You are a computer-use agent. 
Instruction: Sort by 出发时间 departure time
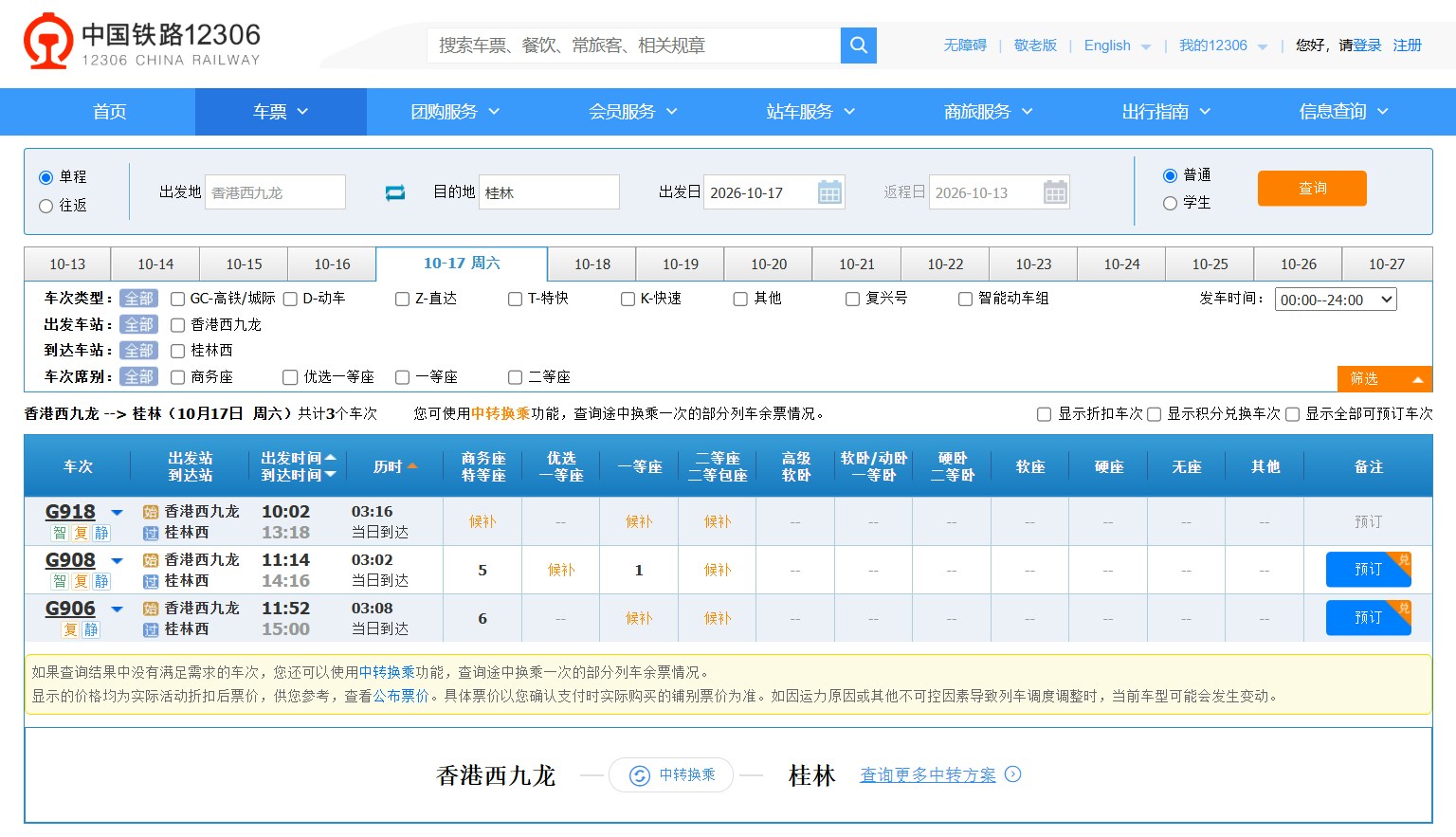point(298,458)
